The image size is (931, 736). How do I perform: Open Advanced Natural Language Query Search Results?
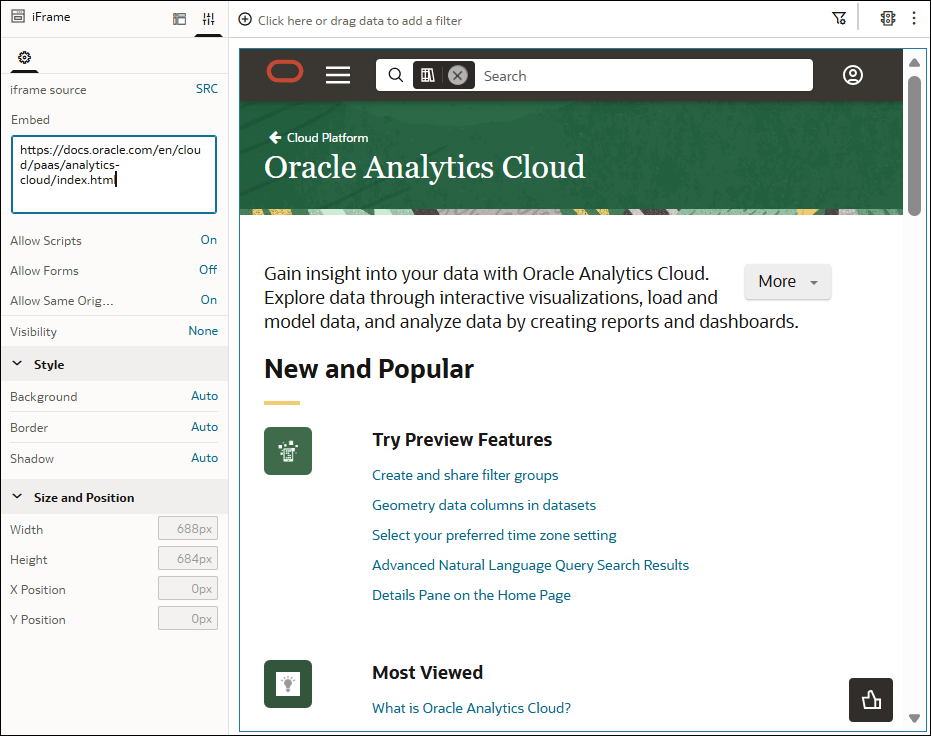(x=530, y=565)
